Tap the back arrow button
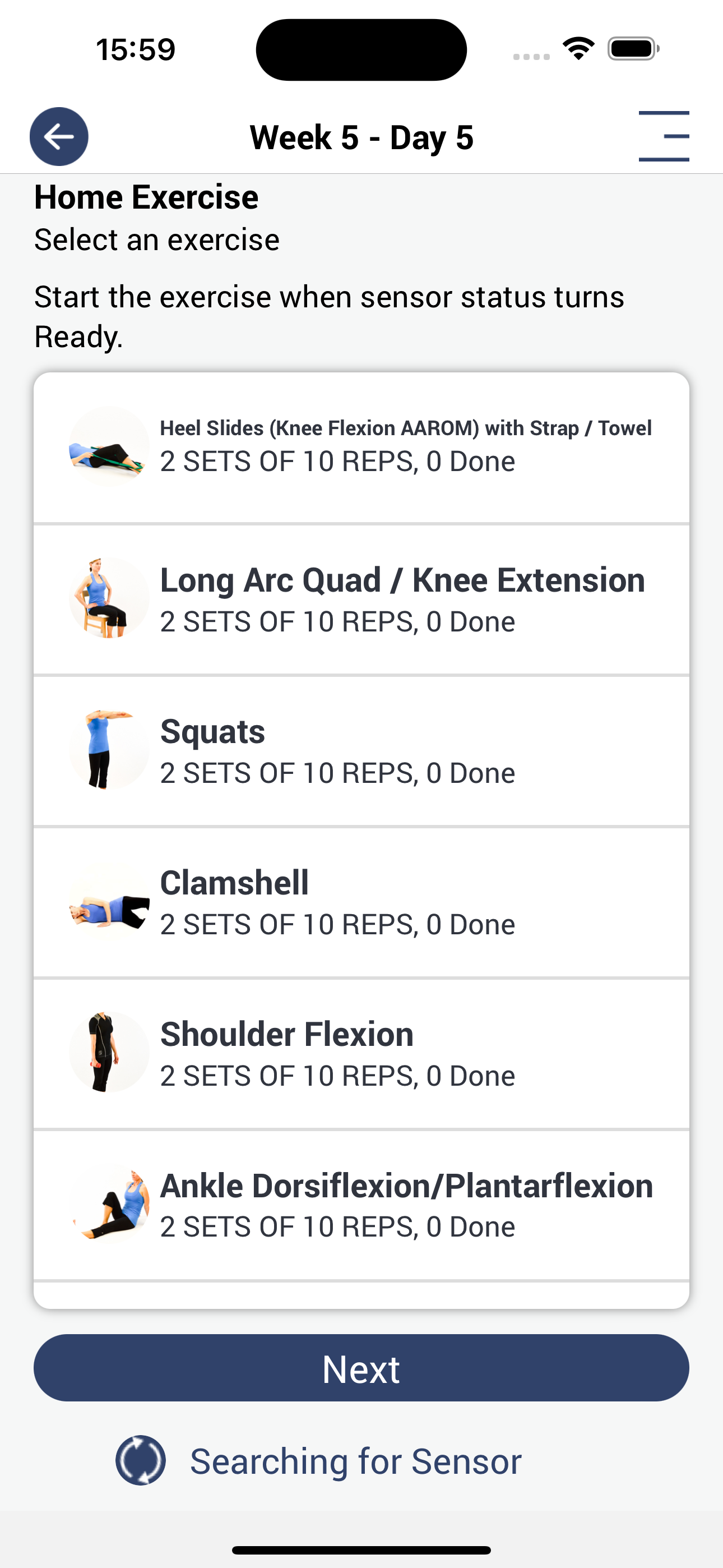The image size is (723, 1568). coord(59,136)
